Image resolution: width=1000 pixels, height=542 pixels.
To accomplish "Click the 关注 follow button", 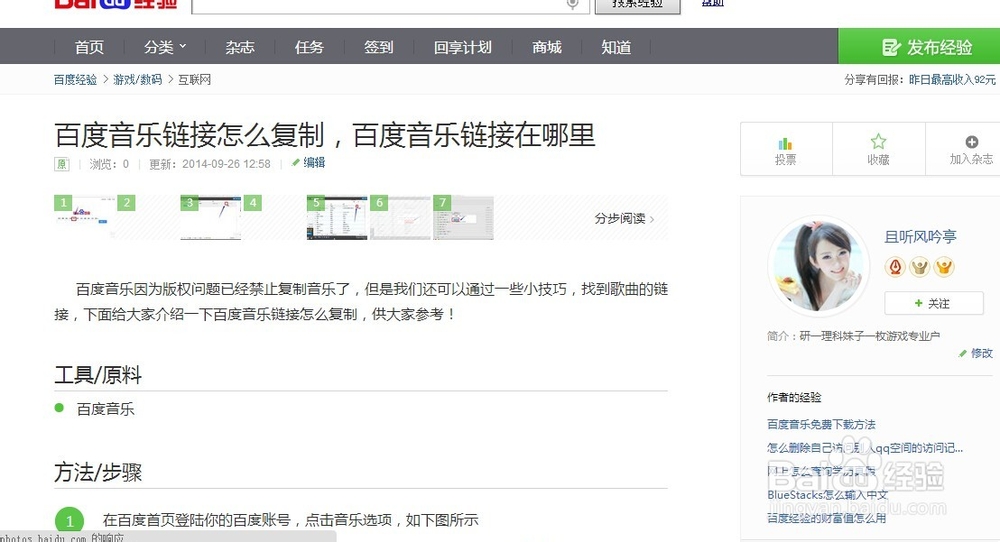I will coord(933,304).
